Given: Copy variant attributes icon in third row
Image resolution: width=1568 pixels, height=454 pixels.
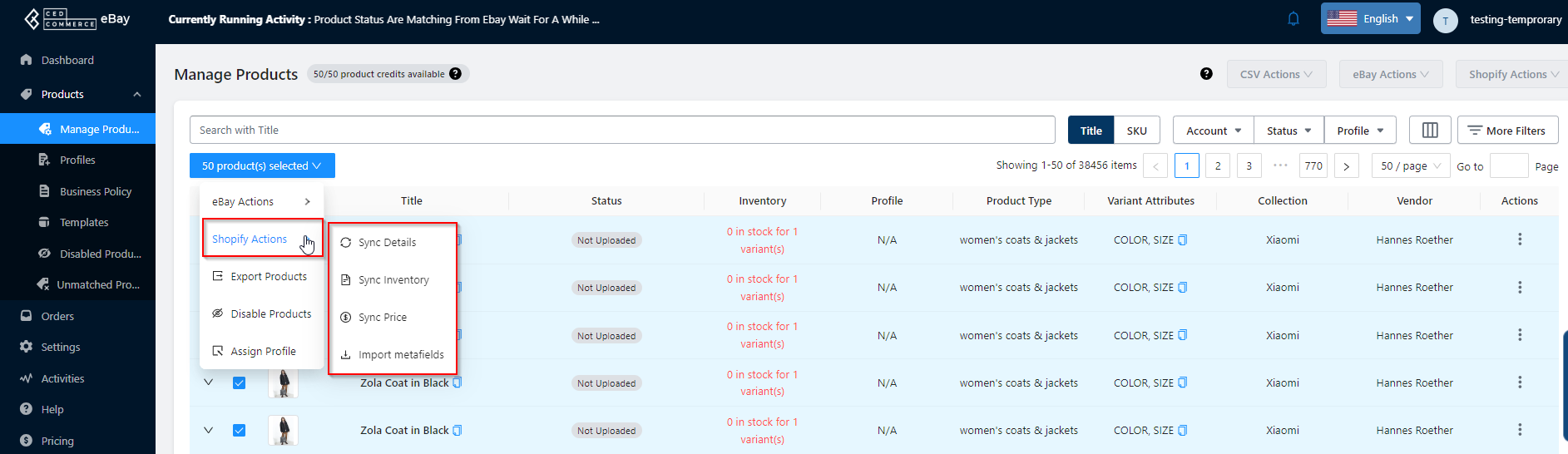Looking at the screenshot, I should tap(1183, 335).
